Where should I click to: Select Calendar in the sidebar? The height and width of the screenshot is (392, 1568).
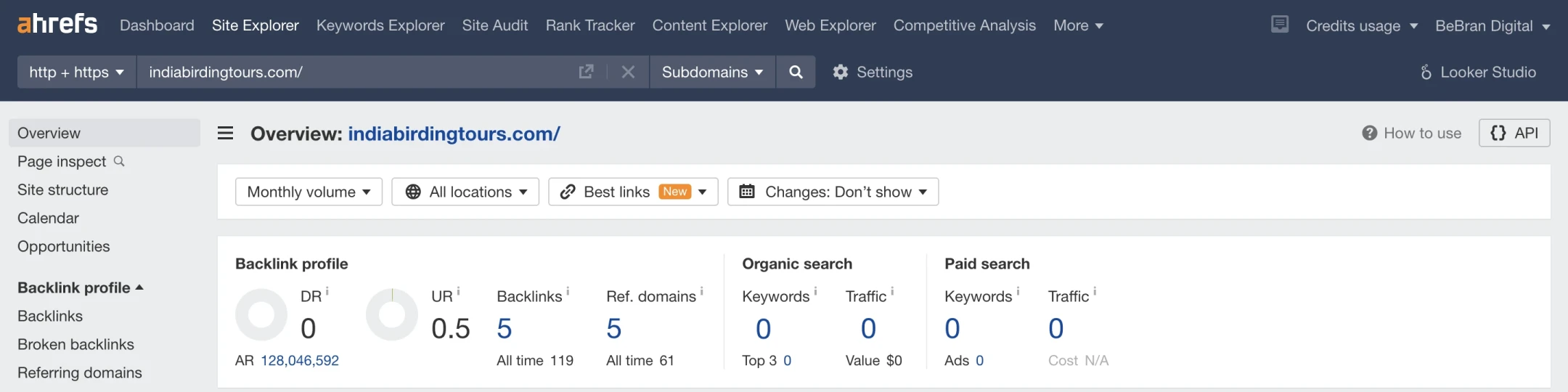(48, 218)
